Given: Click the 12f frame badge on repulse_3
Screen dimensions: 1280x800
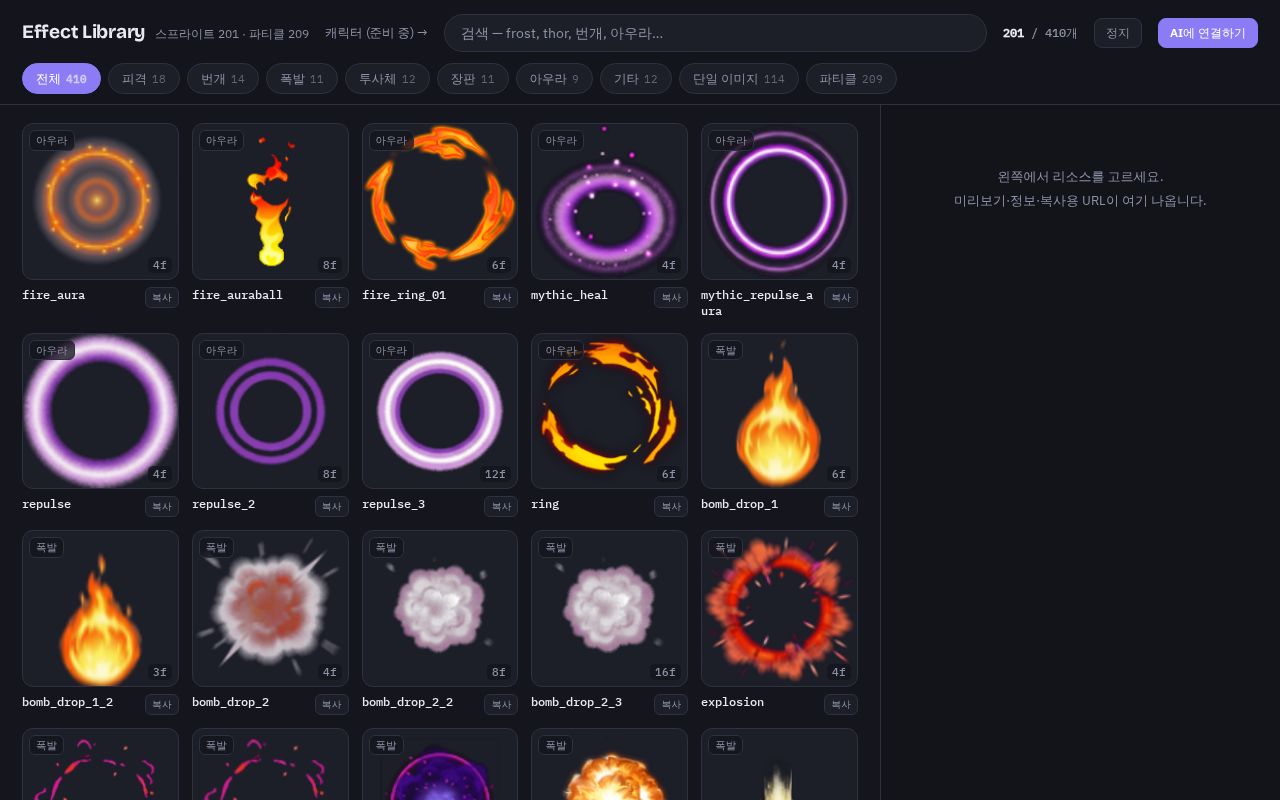Looking at the screenshot, I should pyautogui.click(x=496, y=474).
